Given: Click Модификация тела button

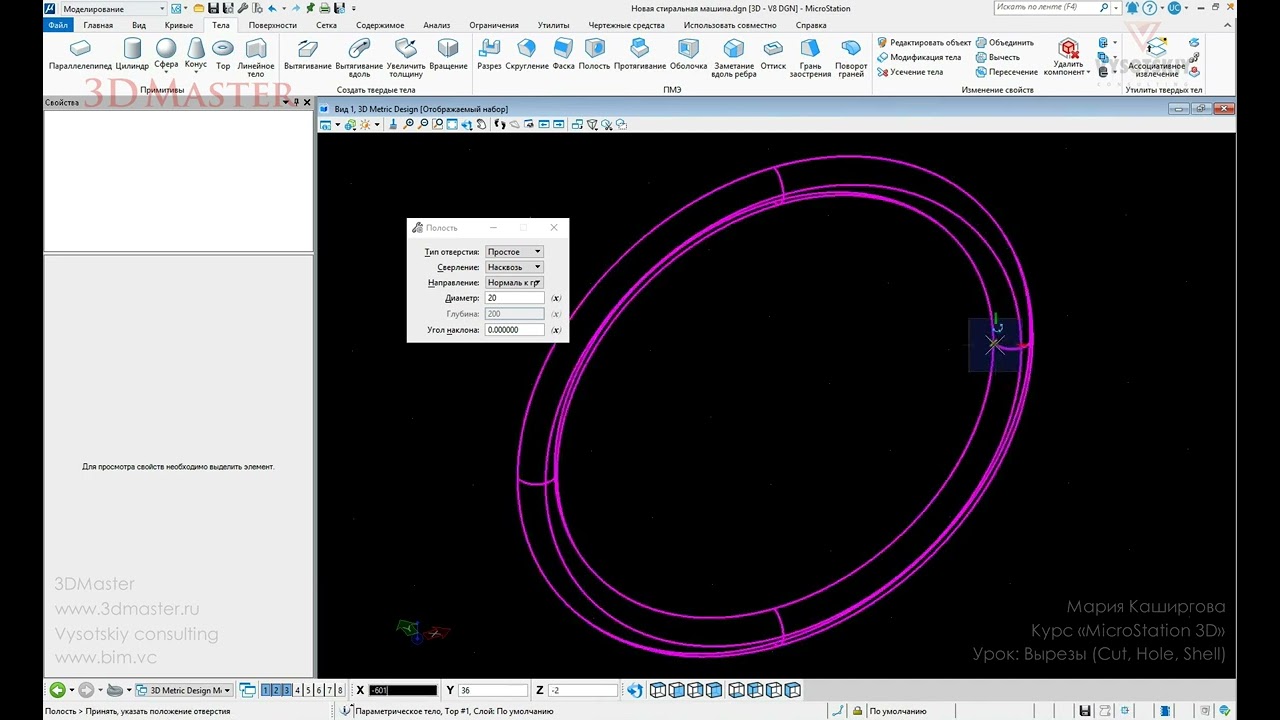Looking at the screenshot, I should coord(919,57).
